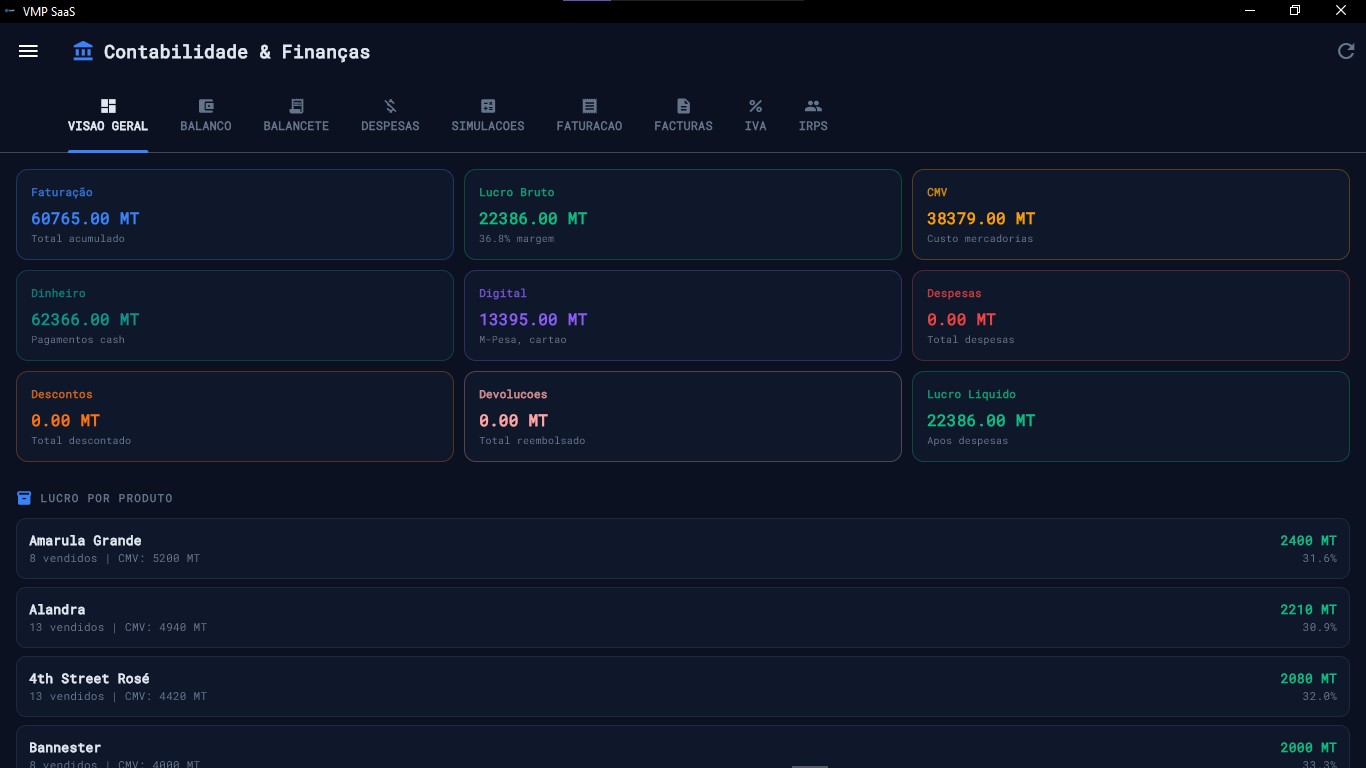Click the 2210 MT profit figure
This screenshot has width=1366, height=768.
(x=1308, y=609)
